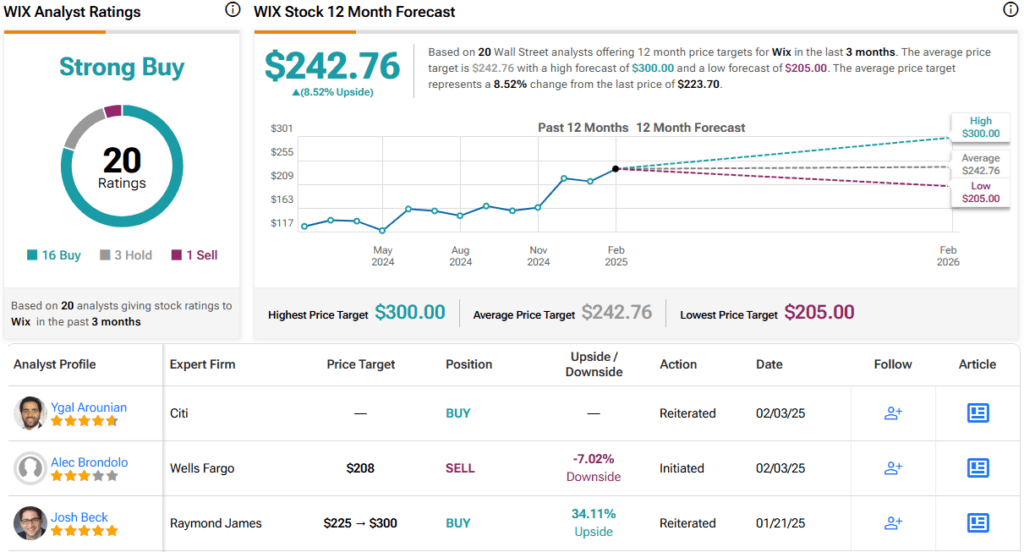Click the Strong Buy consensus heading
This screenshot has width=1024, height=552.
[122, 67]
